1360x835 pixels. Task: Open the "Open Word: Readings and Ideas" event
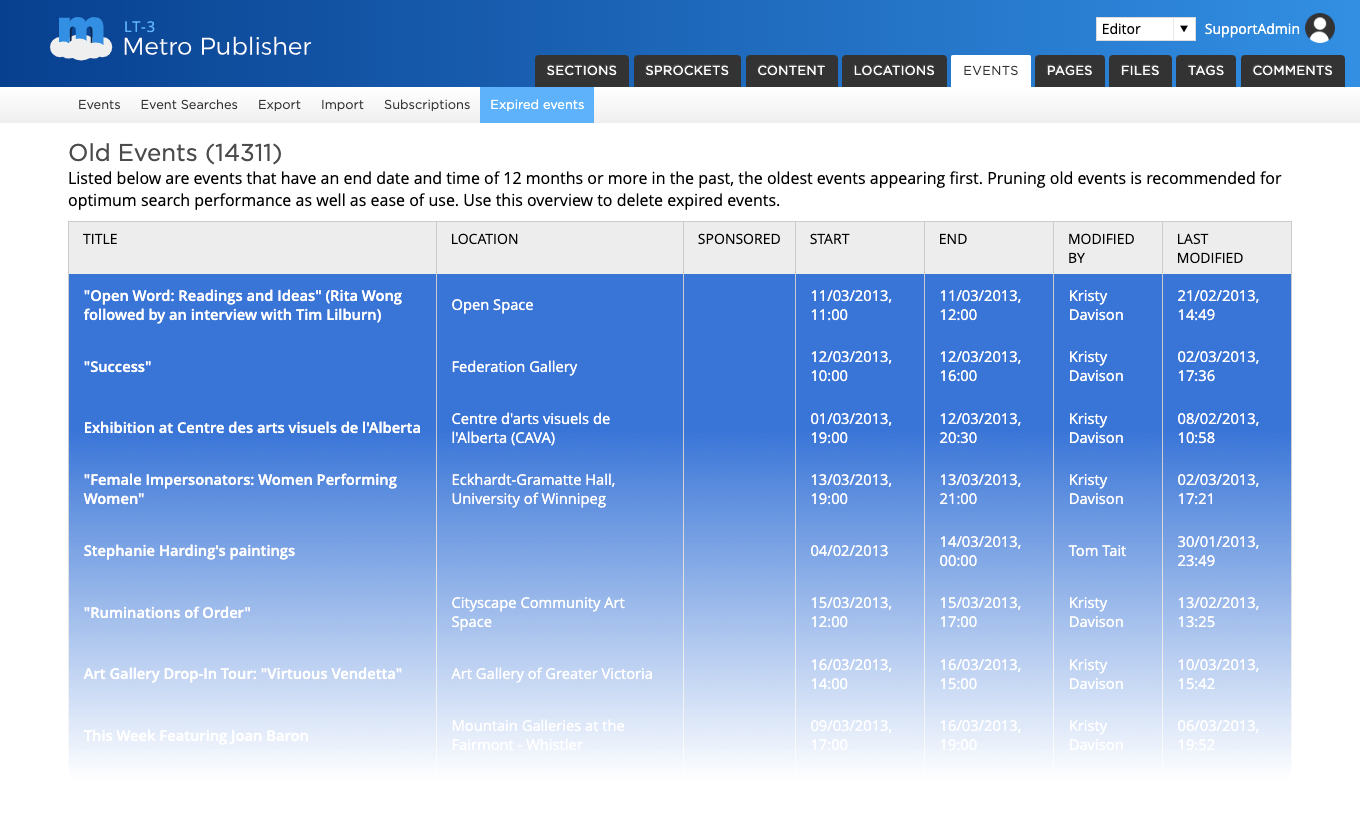(x=243, y=305)
